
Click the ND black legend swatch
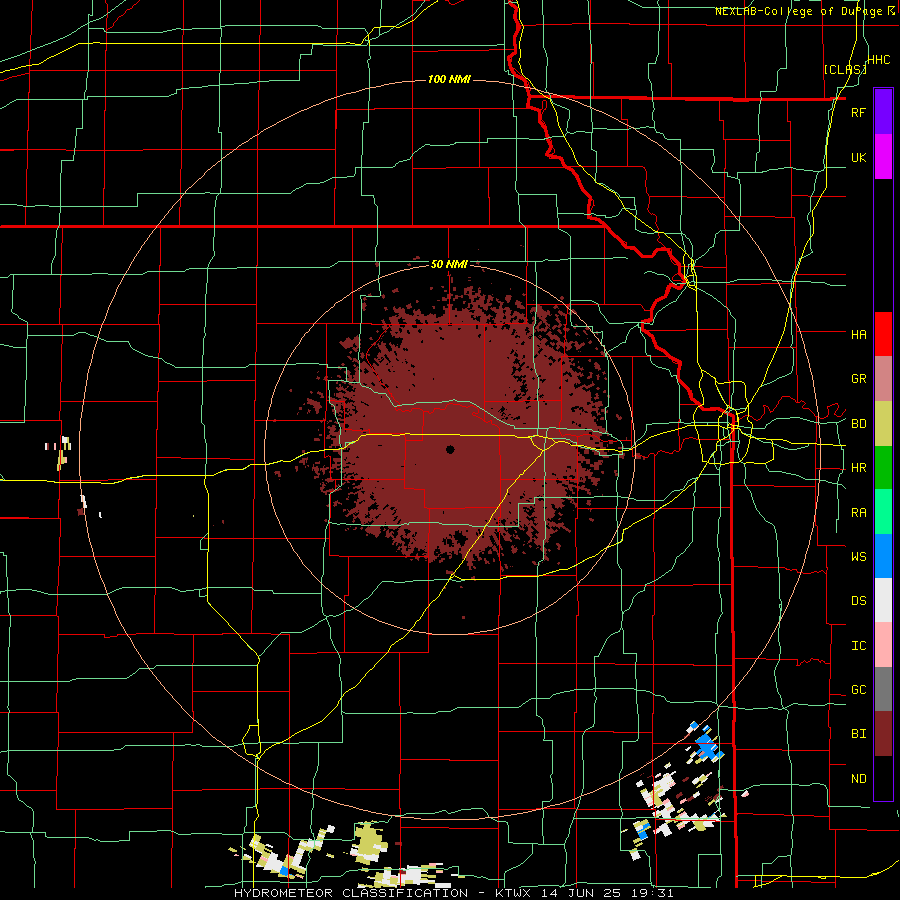click(x=883, y=778)
